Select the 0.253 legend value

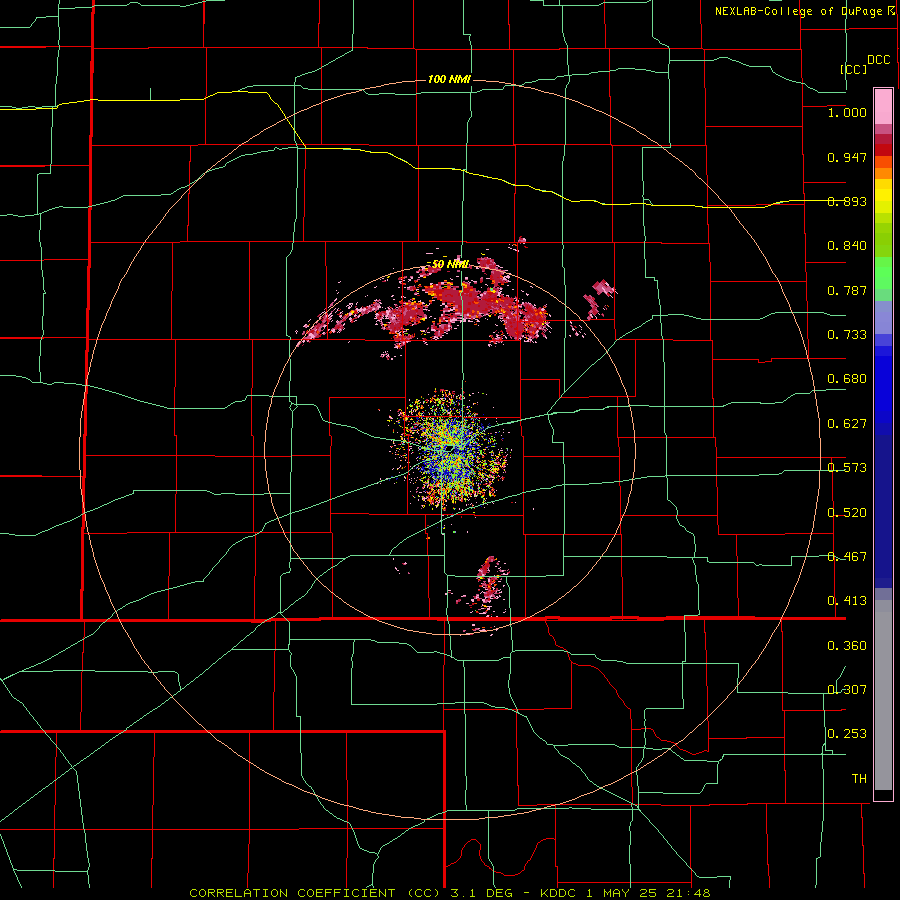point(847,734)
